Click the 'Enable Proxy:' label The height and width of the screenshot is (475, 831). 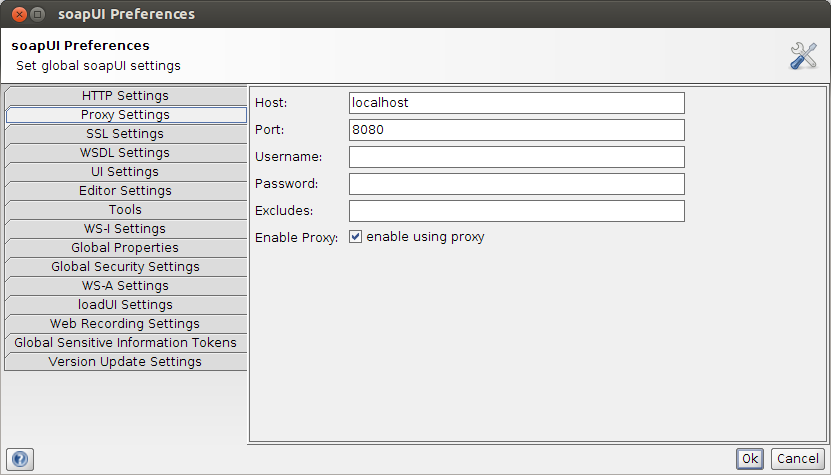(x=296, y=238)
